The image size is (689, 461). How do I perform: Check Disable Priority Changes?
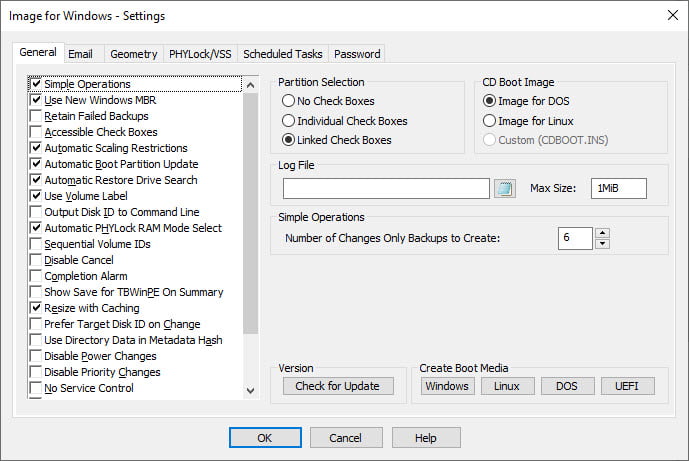pyautogui.click(x=36, y=372)
